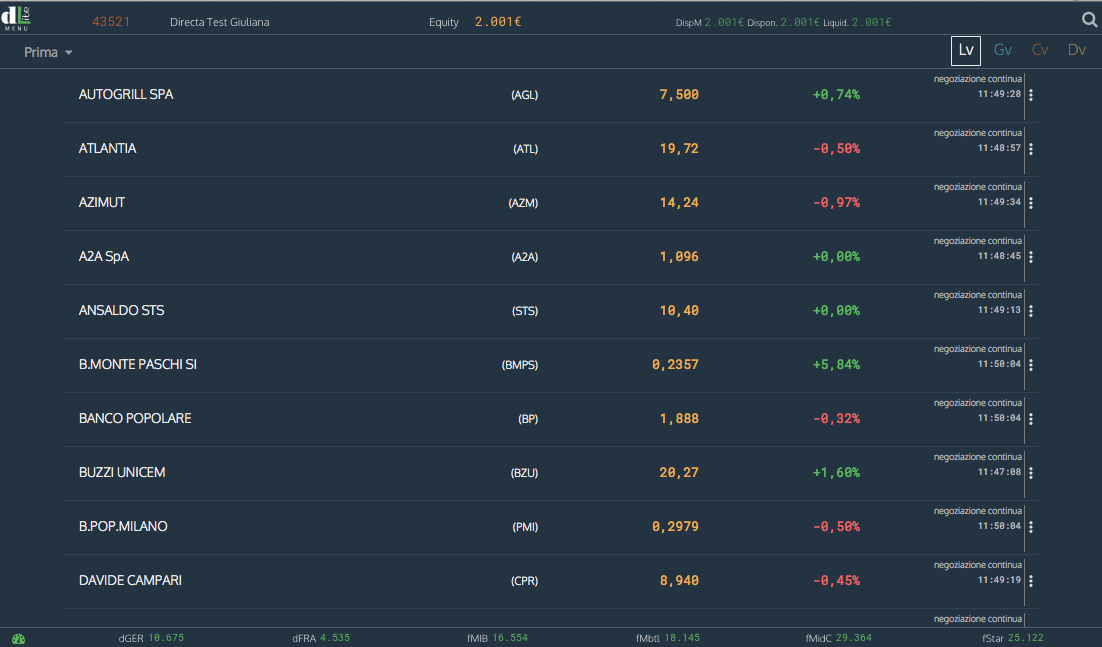Click the -0,97% change value
The image size is (1102, 647).
click(x=836, y=202)
